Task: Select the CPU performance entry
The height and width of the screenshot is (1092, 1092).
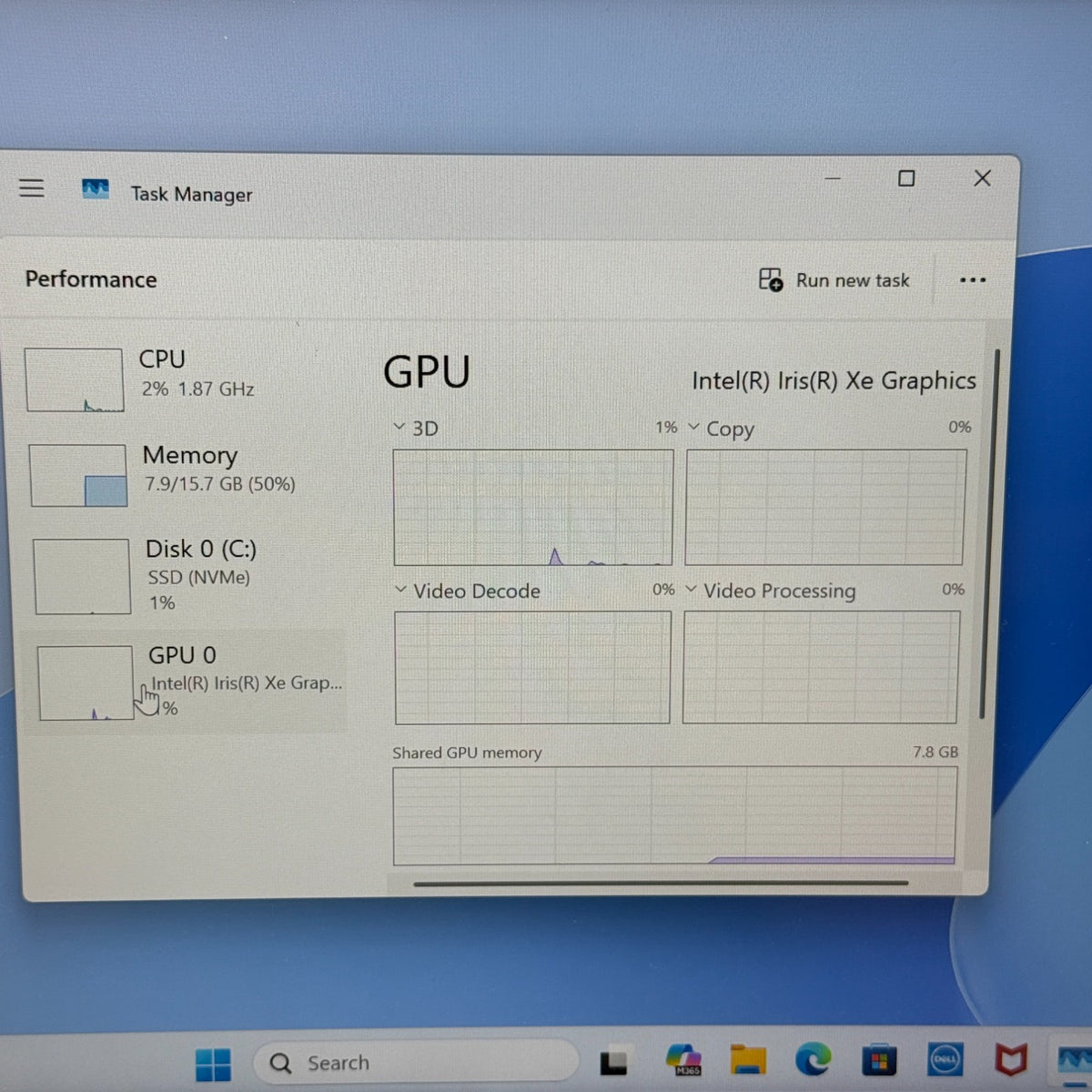Action: click(x=182, y=379)
